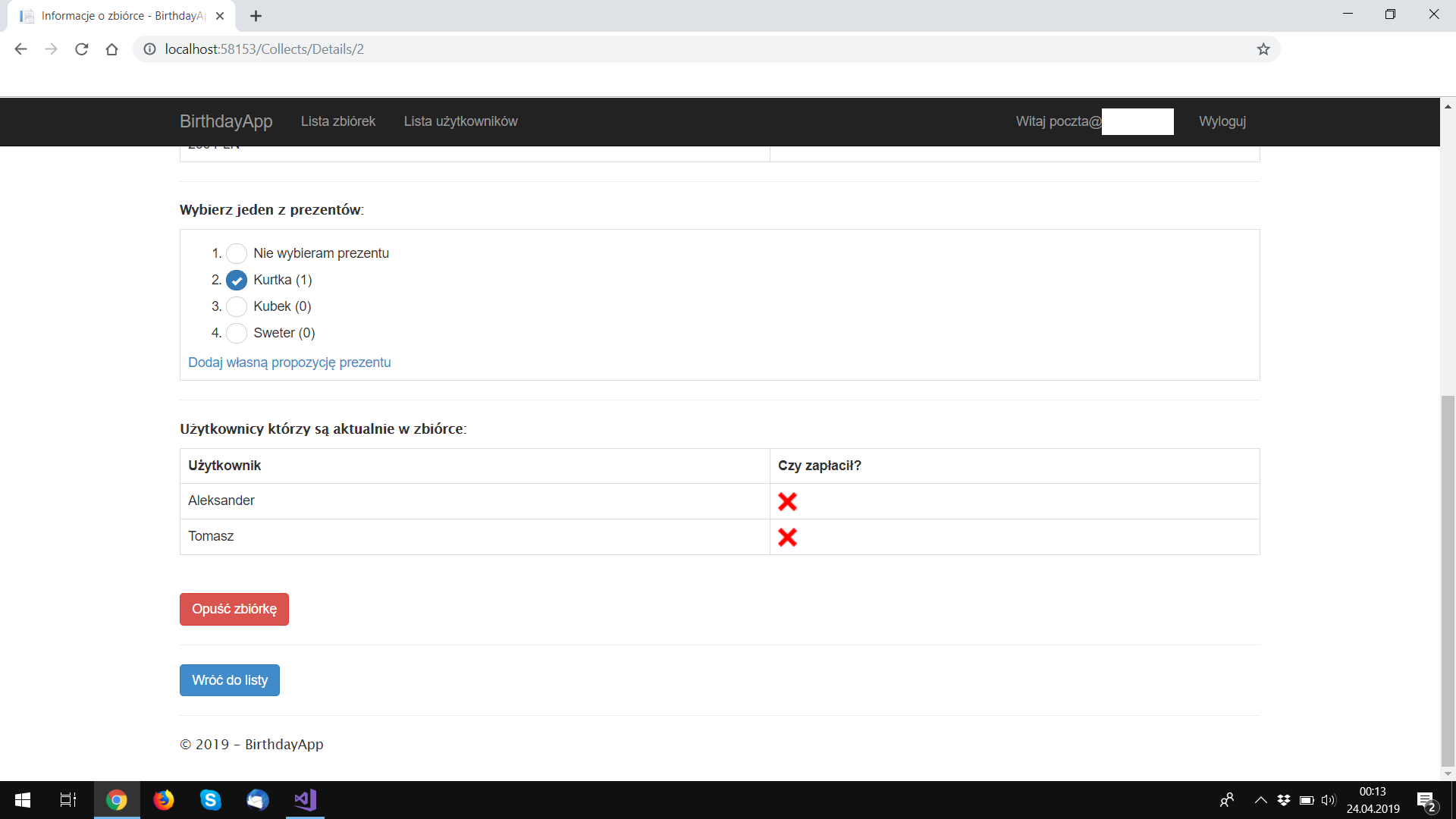Image resolution: width=1456 pixels, height=819 pixels.
Task: Go back using the browser back arrow
Action: pos(20,49)
